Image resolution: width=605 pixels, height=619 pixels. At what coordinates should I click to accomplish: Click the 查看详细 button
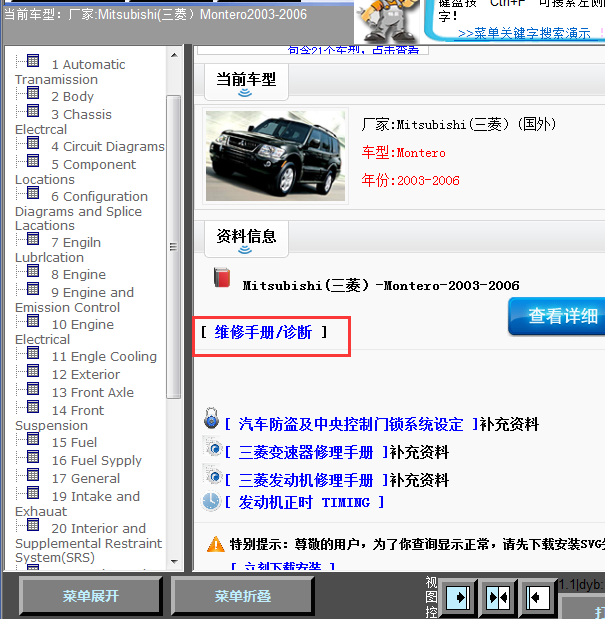(x=557, y=317)
